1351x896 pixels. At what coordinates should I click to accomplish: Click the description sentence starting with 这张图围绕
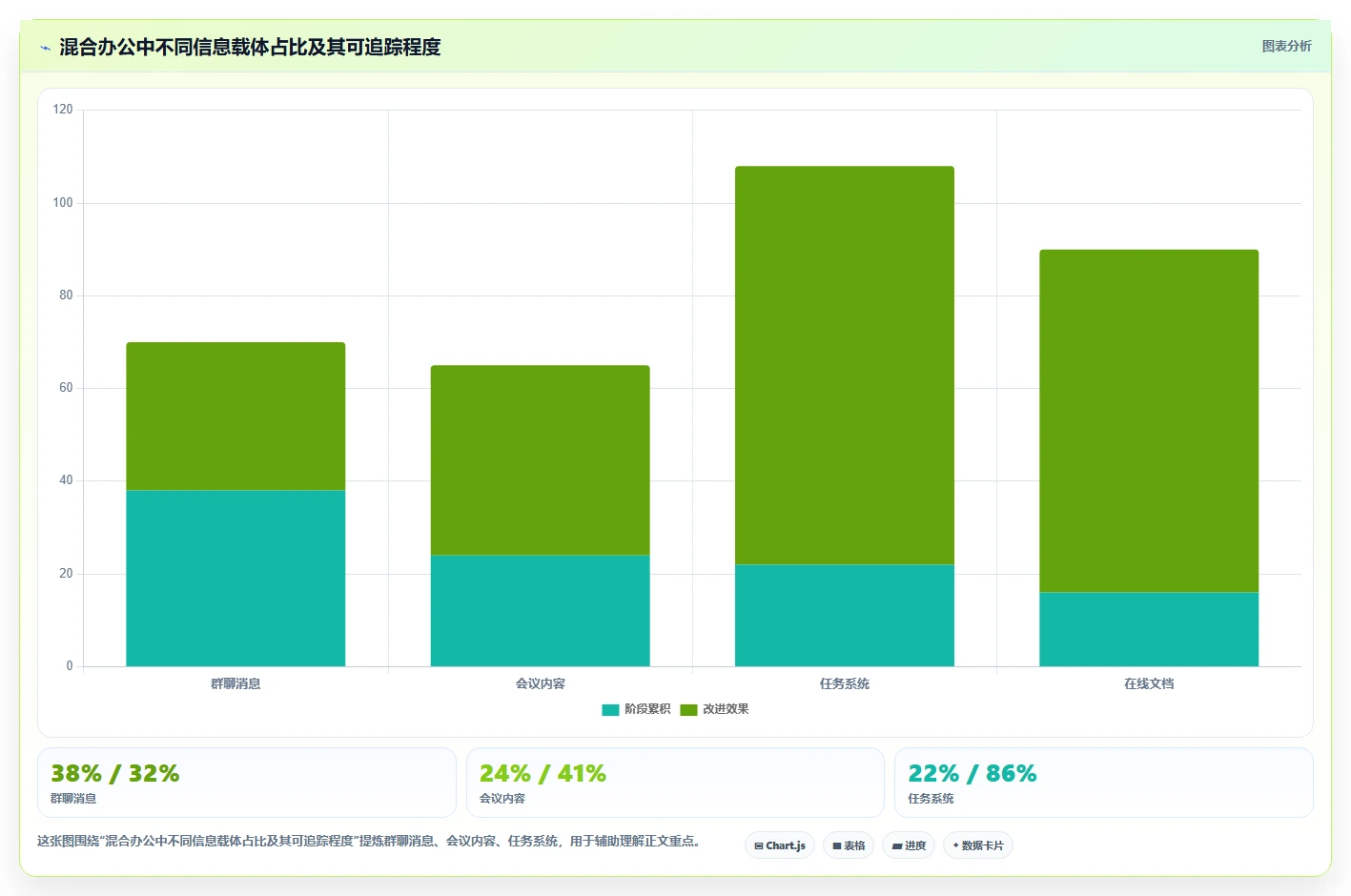[x=370, y=841]
